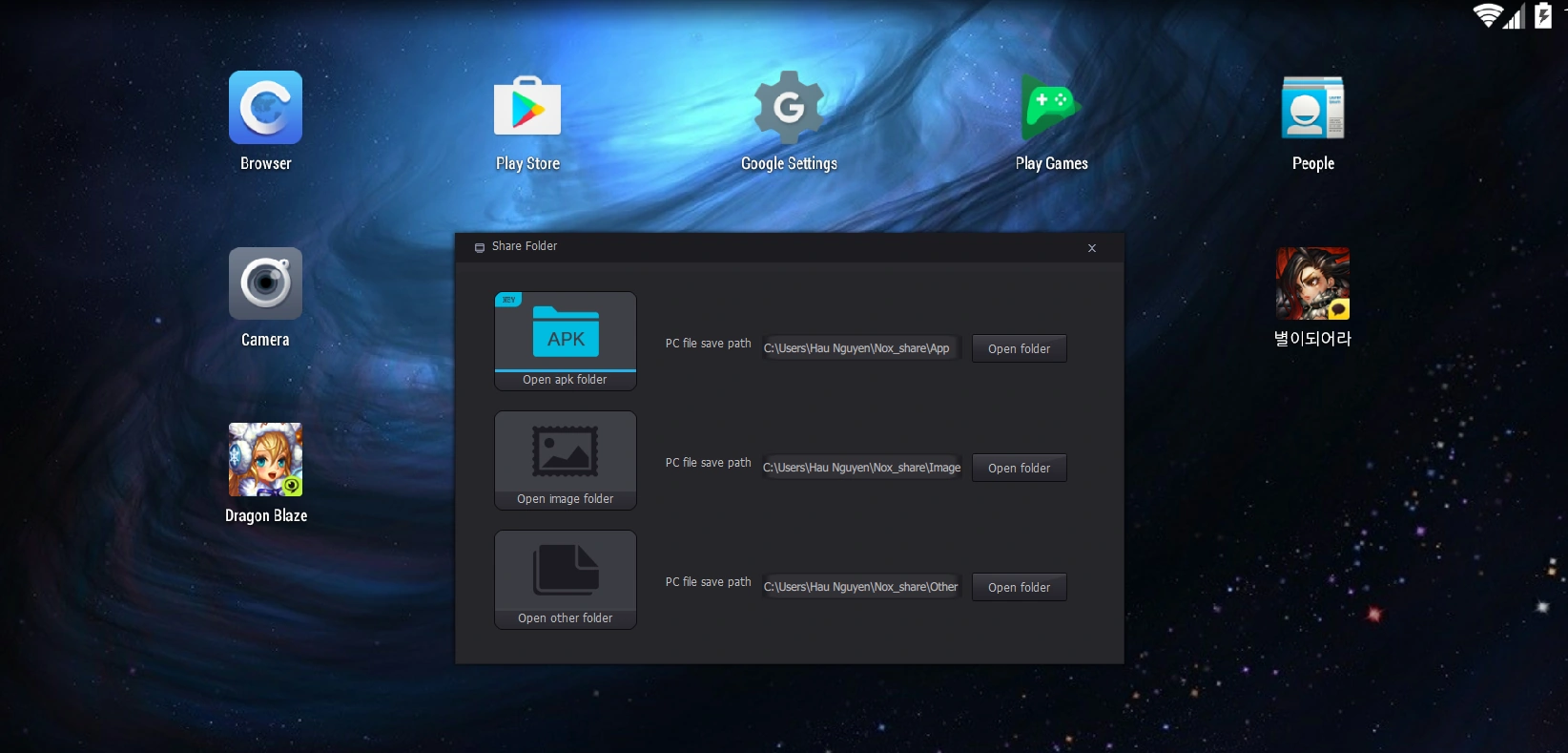The width and height of the screenshot is (1568, 753).
Task: Click the Wi-Fi status icon
Action: click(x=1487, y=15)
